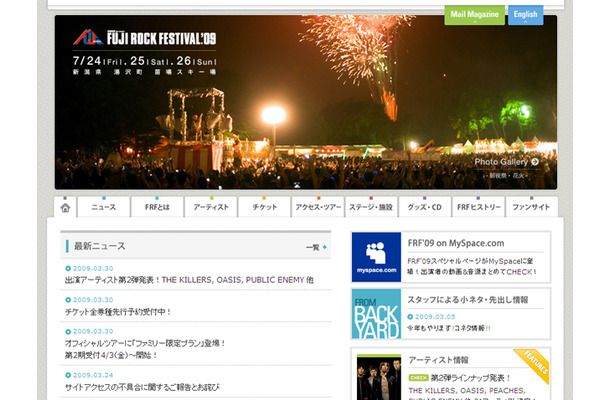Click the 最新ニュース heading
This screenshot has height=400, width=610.
coord(100,246)
